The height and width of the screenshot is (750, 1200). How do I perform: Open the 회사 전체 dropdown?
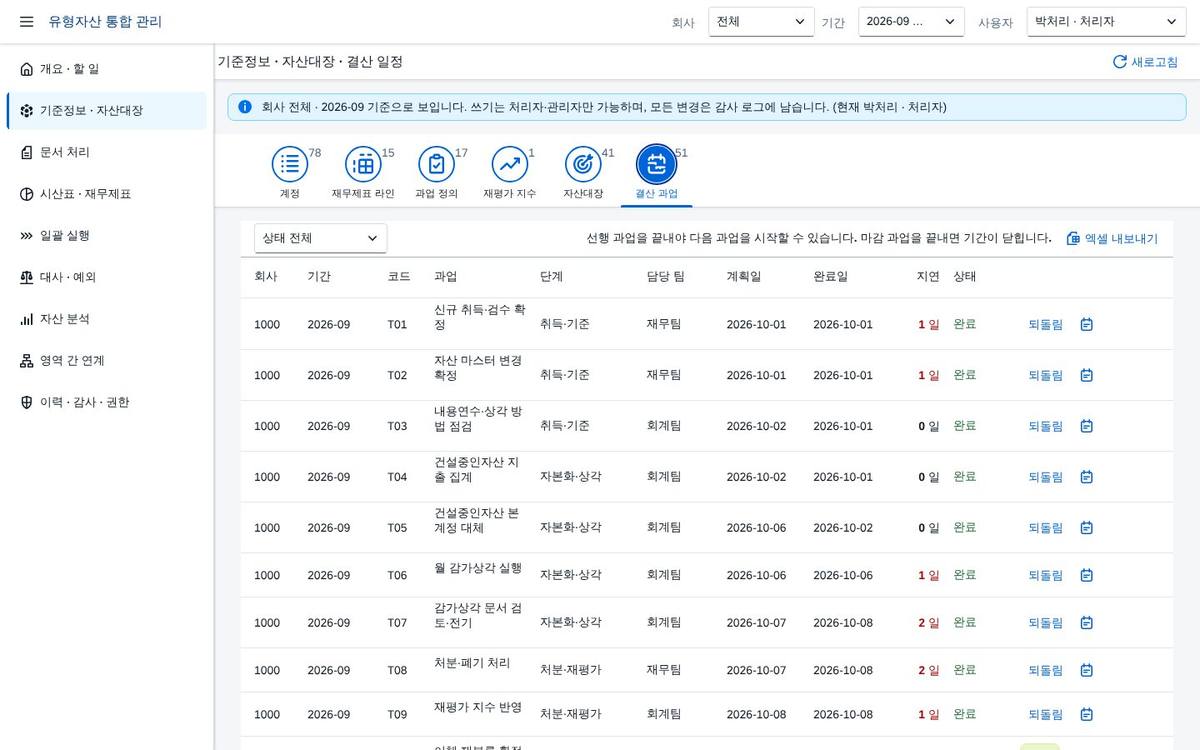click(761, 22)
